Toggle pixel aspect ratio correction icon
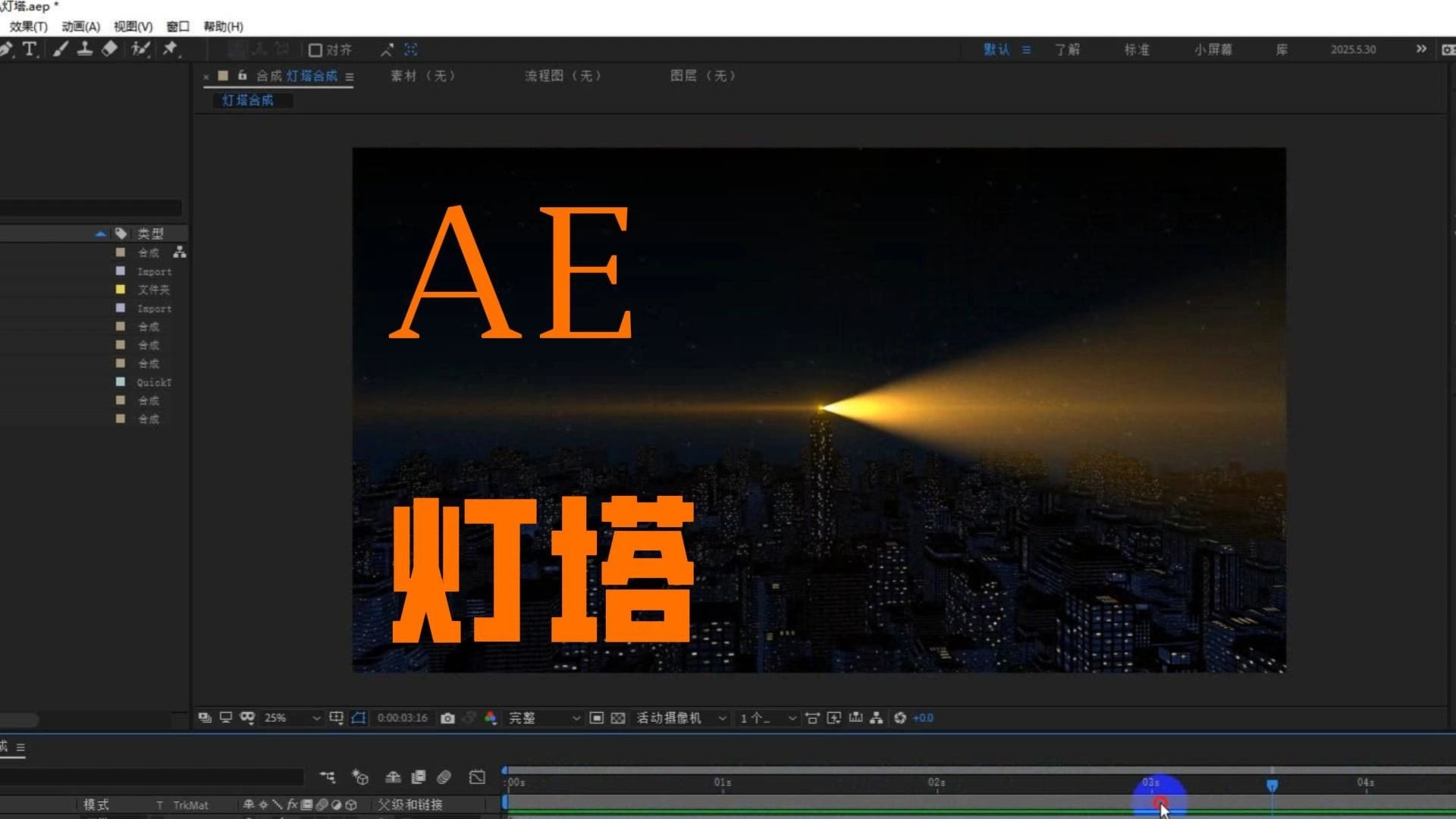Screen dimensions: 1456x819 coord(812,717)
